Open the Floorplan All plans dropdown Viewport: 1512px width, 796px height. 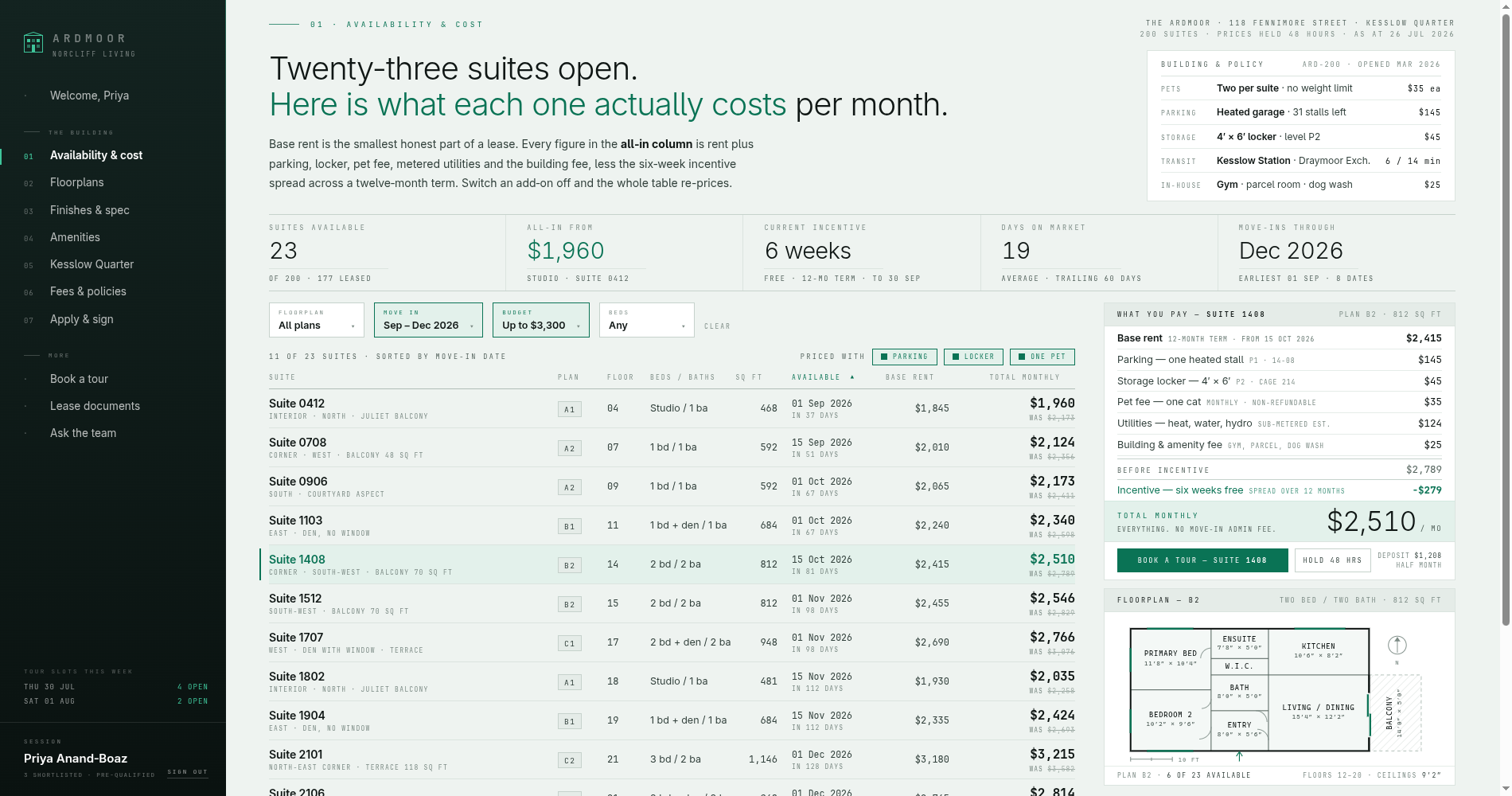click(317, 320)
